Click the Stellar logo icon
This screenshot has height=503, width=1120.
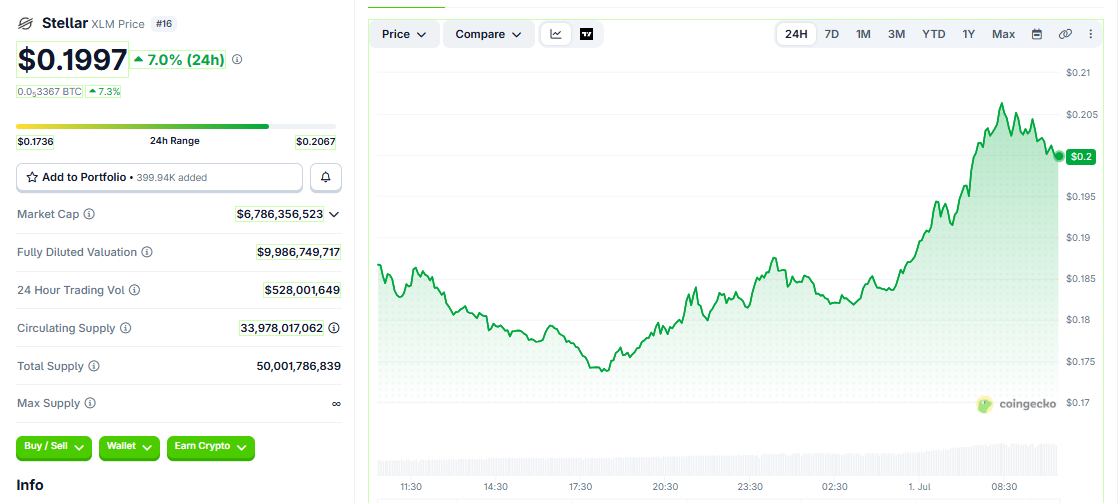pyautogui.click(x=26, y=24)
